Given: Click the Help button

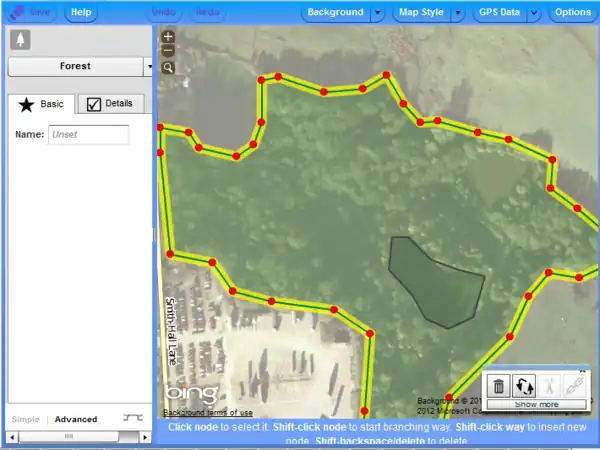Looking at the screenshot, I should [81, 13].
